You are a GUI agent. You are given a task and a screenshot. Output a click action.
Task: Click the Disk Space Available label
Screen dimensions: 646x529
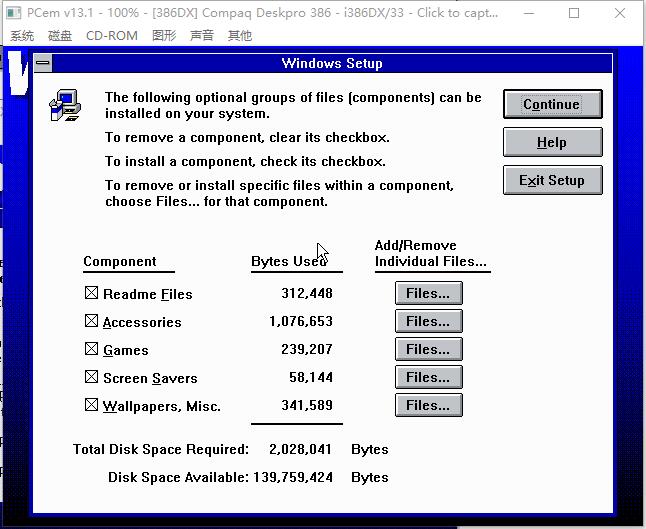(x=178, y=477)
